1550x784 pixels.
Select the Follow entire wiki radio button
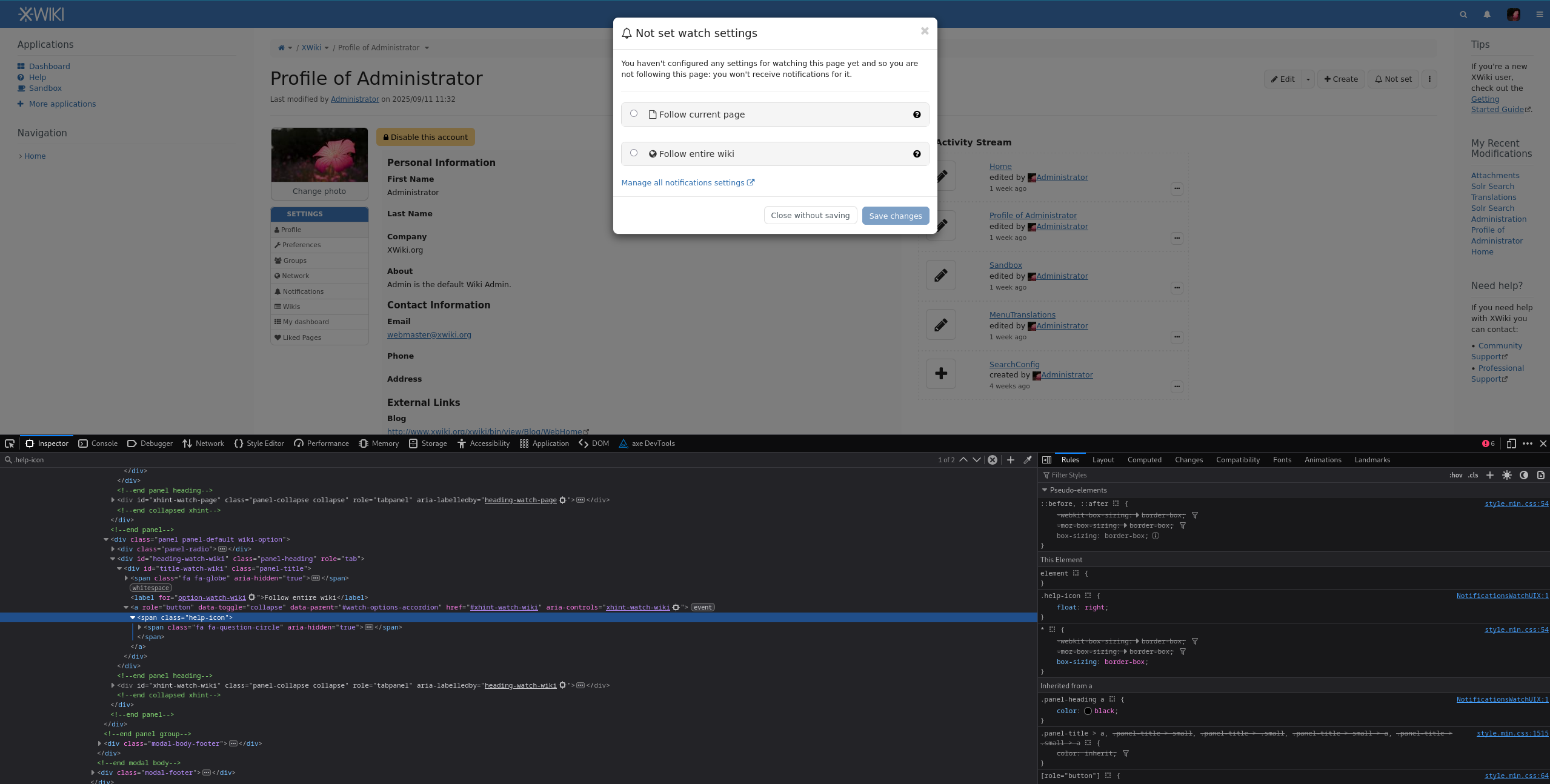(x=634, y=153)
